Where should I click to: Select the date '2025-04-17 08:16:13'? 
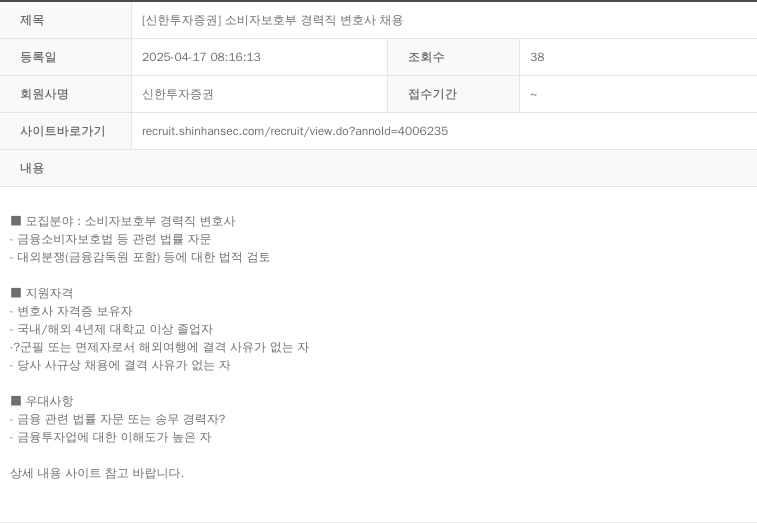tap(201, 57)
